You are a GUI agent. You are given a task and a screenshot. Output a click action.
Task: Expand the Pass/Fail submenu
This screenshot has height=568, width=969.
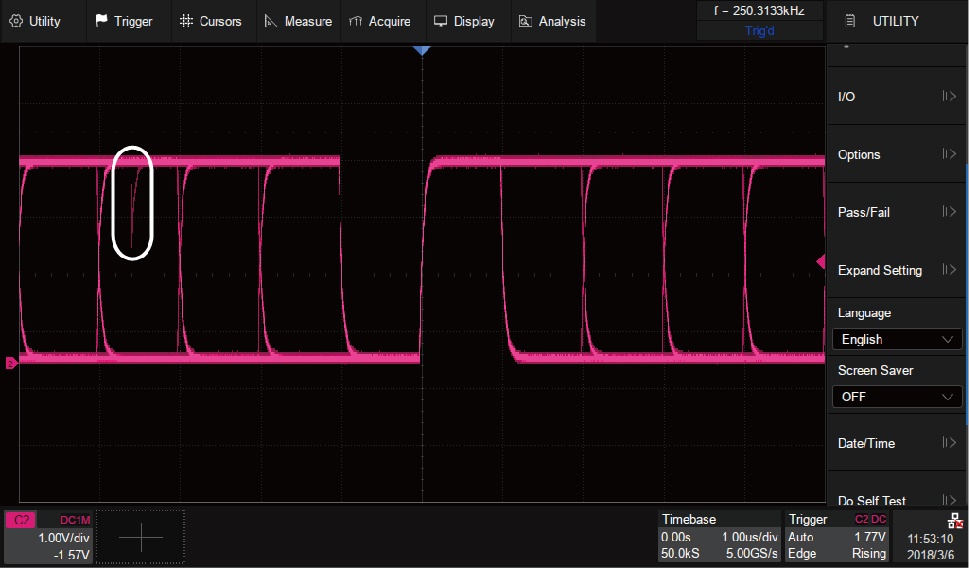(897, 213)
